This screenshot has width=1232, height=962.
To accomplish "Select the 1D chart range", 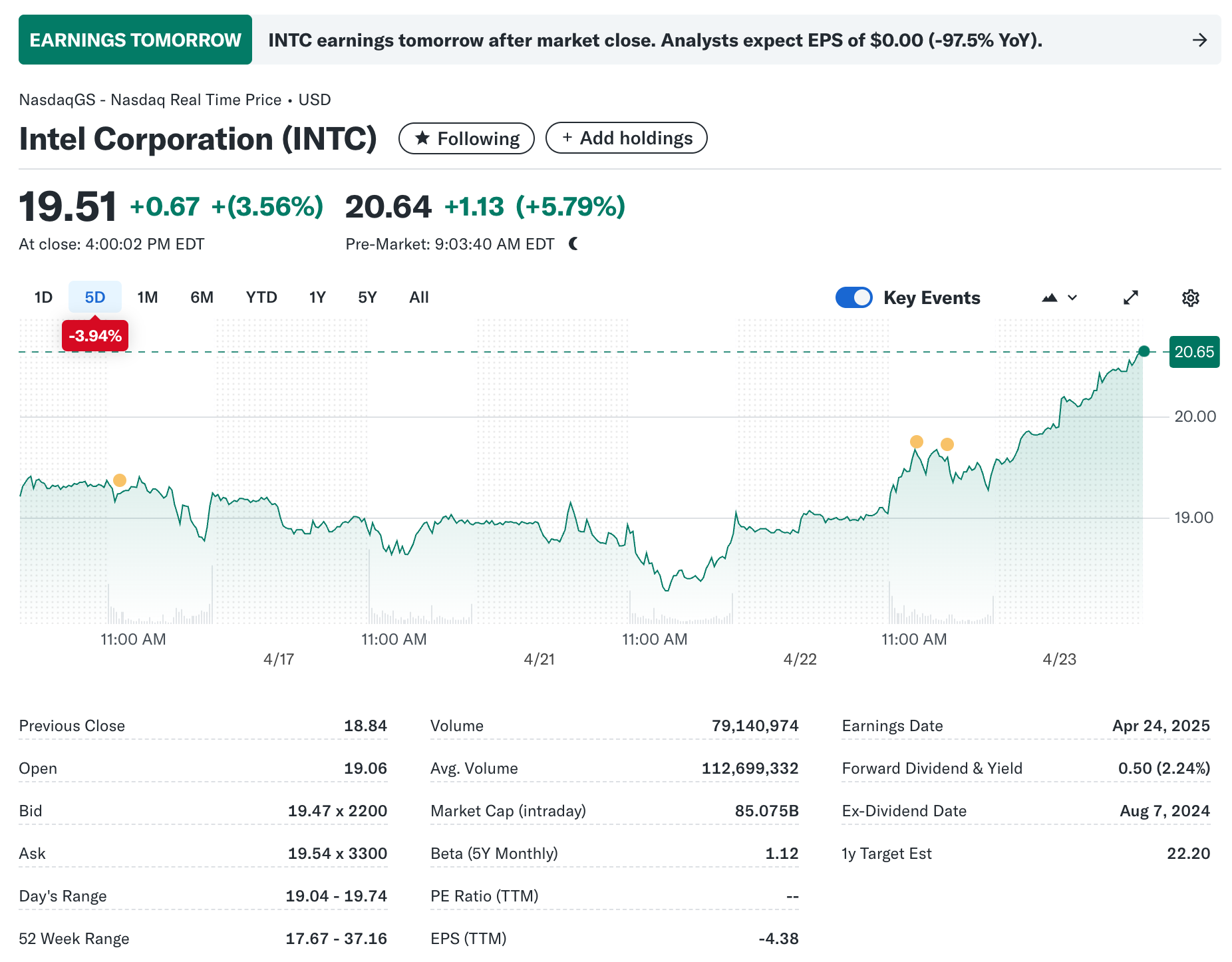I will tap(43, 297).
